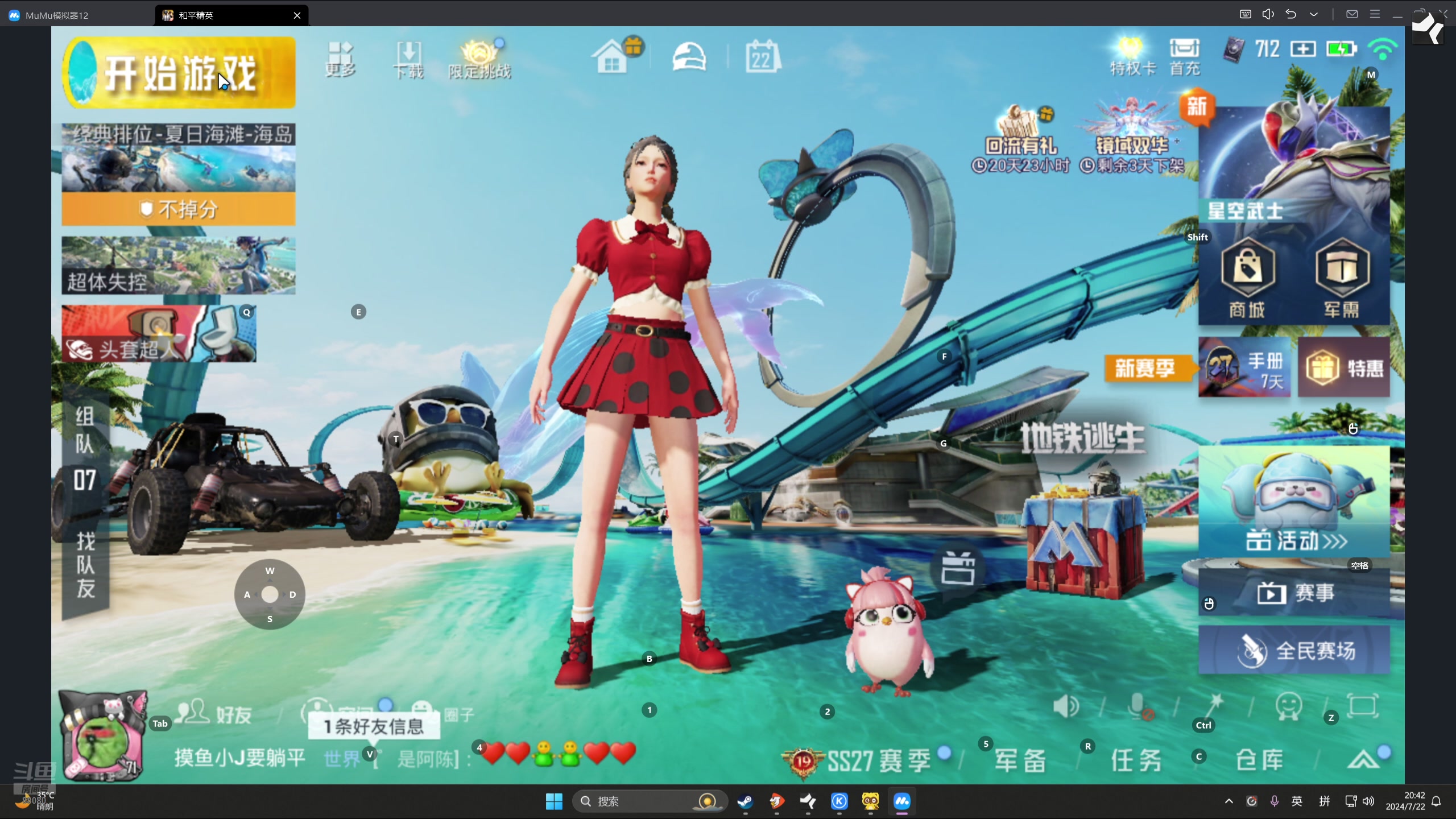This screenshot has width=1456, height=819.
Task: Select the 超体失控 mode card
Action: pyautogui.click(x=179, y=265)
